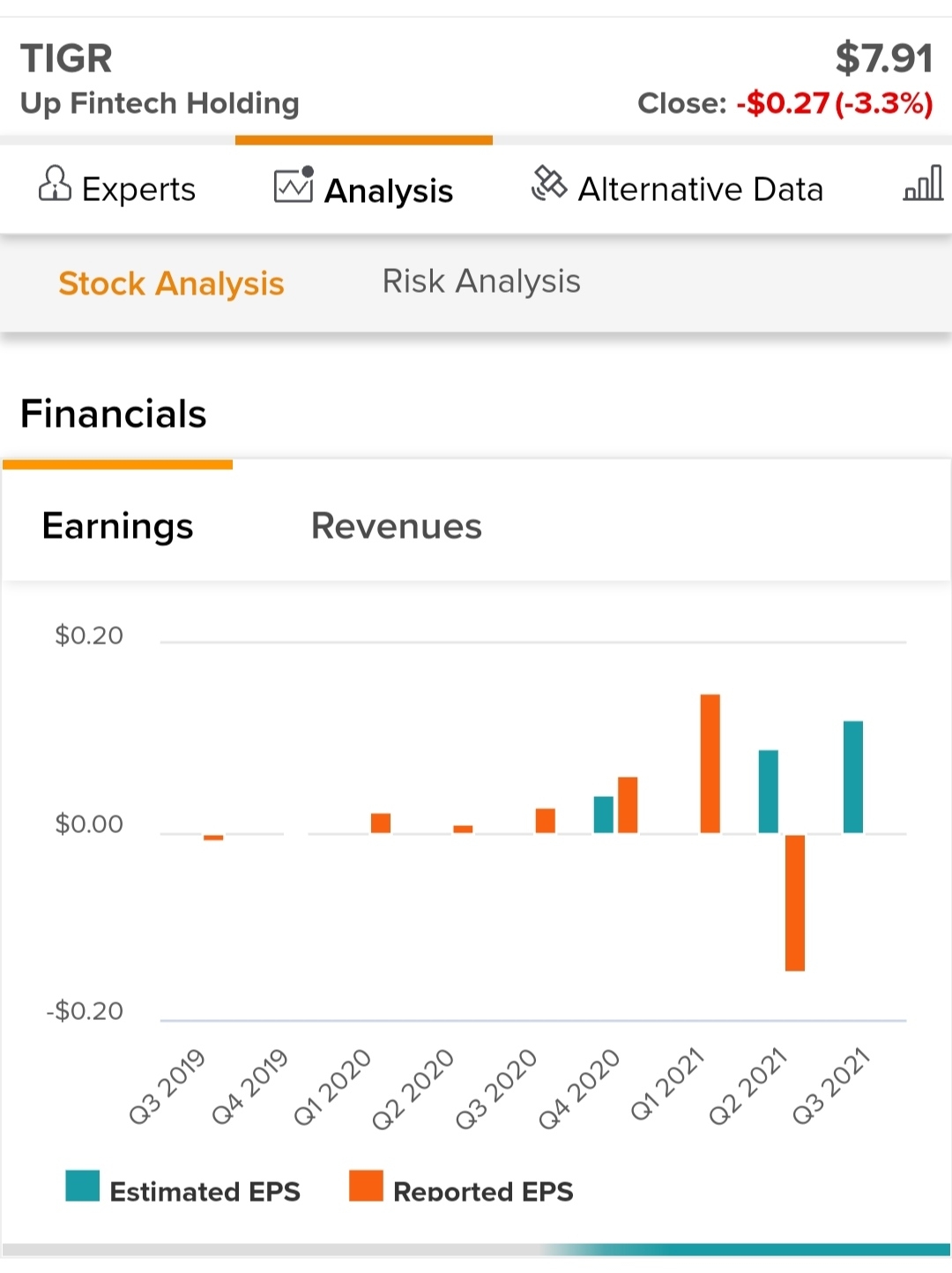Tap the Q4 2020 estimated teal bar

[x=604, y=815]
